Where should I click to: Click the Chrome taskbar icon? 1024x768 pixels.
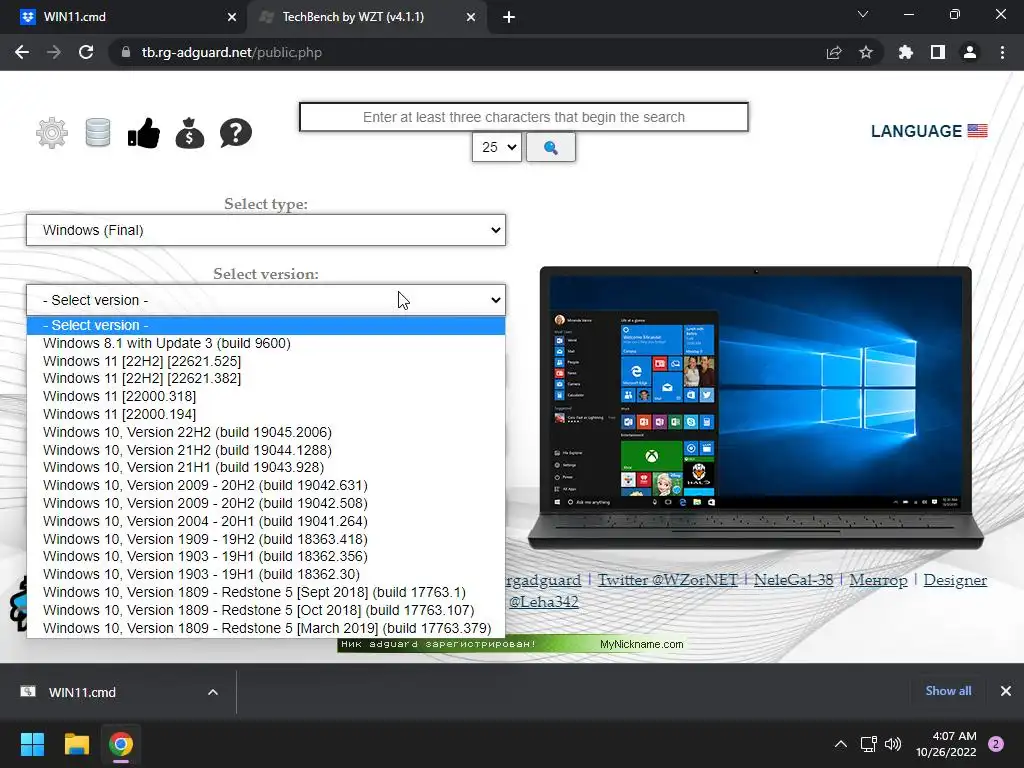tap(121, 744)
